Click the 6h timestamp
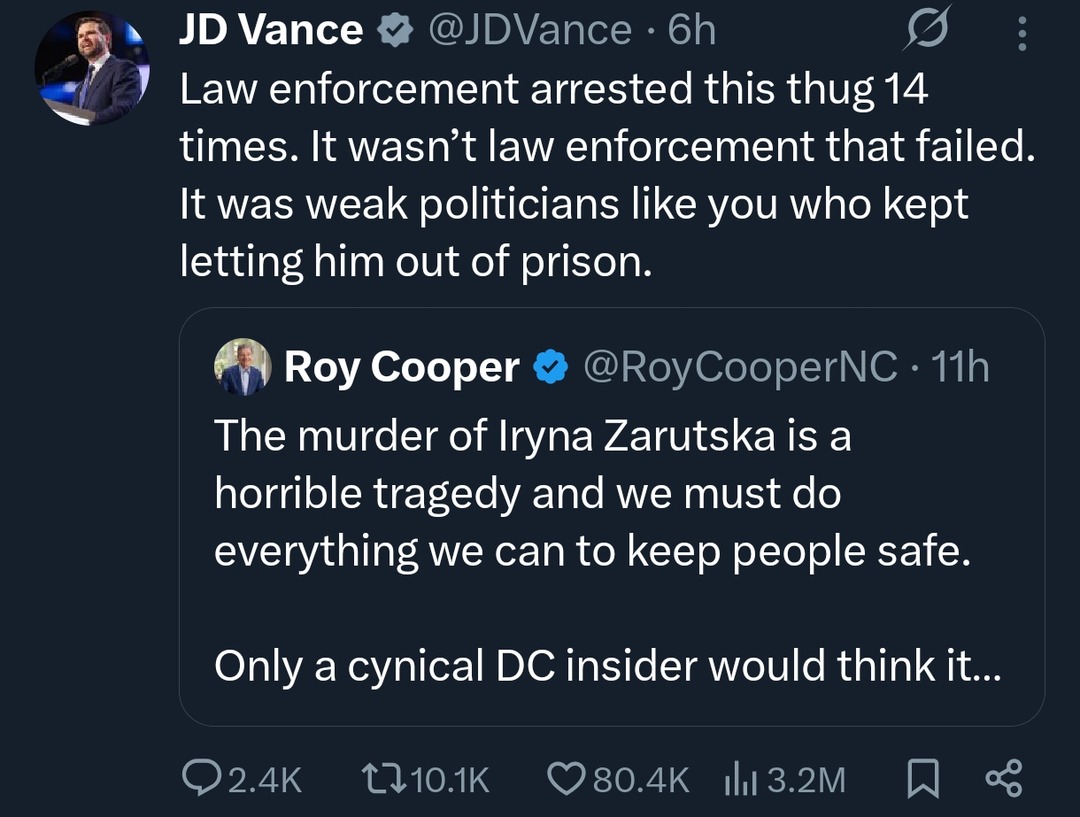 692,32
